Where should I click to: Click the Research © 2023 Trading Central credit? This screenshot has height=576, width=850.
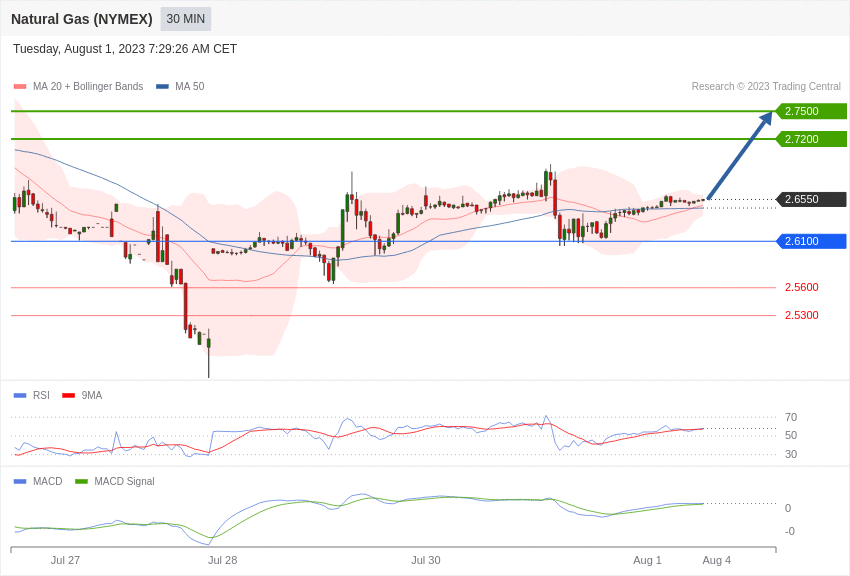pyautogui.click(x=766, y=87)
